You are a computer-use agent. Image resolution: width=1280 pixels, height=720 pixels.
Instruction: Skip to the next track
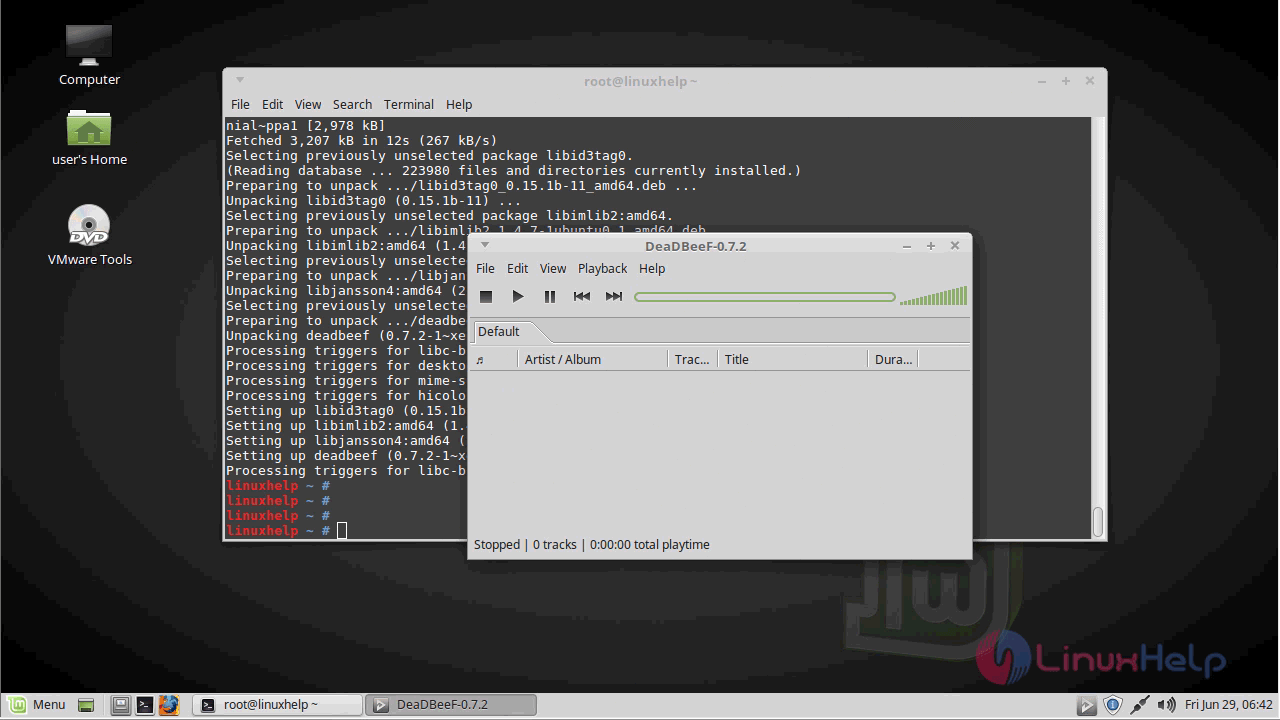pyautogui.click(x=614, y=296)
